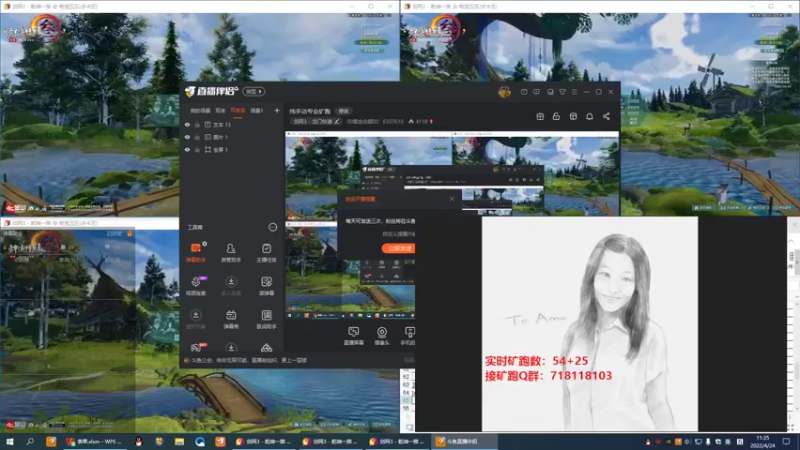Screen dimensions: 800x450
Task: Add a new scene with the plus button
Action: [277, 110]
